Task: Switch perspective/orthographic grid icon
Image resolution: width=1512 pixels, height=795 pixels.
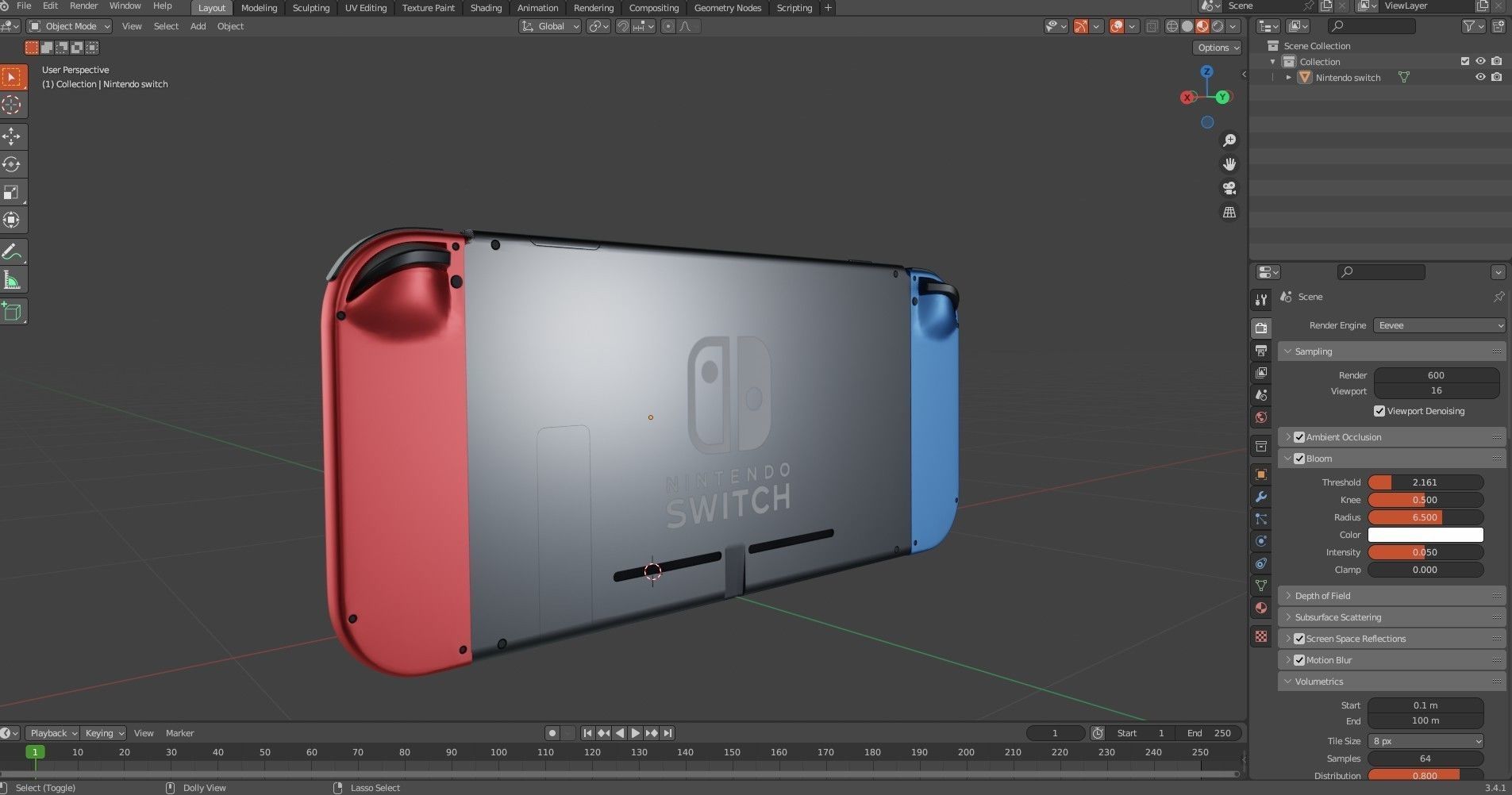Action: tap(1229, 213)
